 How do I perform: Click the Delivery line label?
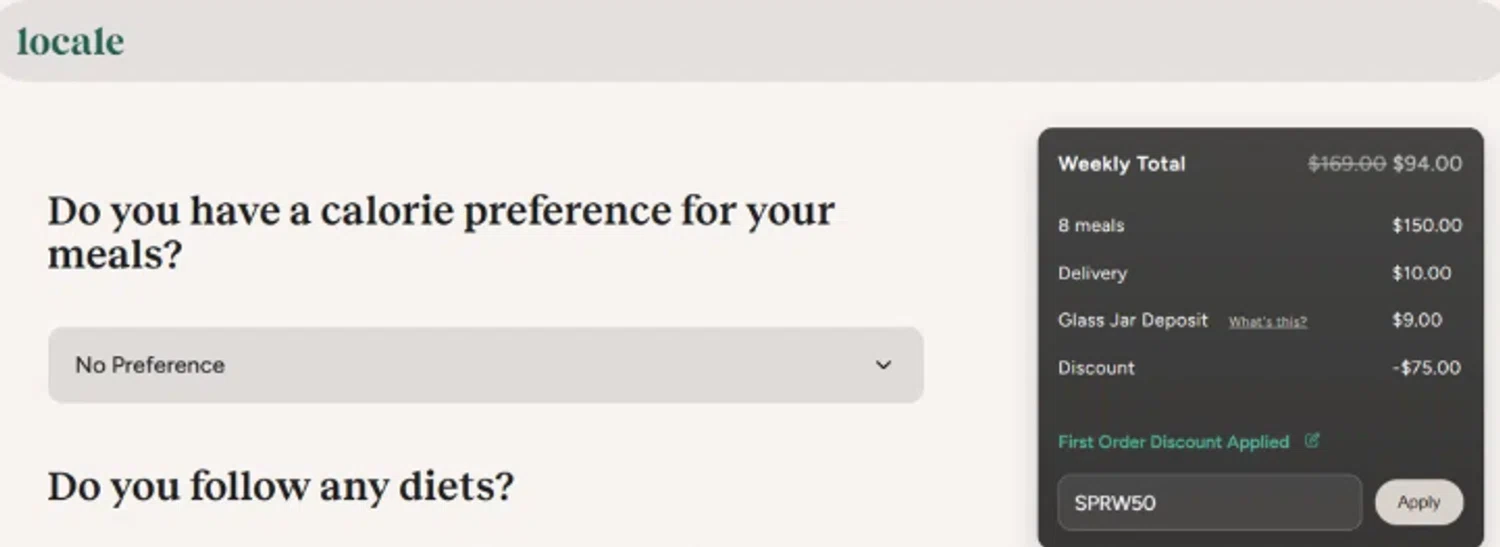coord(1092,273)
